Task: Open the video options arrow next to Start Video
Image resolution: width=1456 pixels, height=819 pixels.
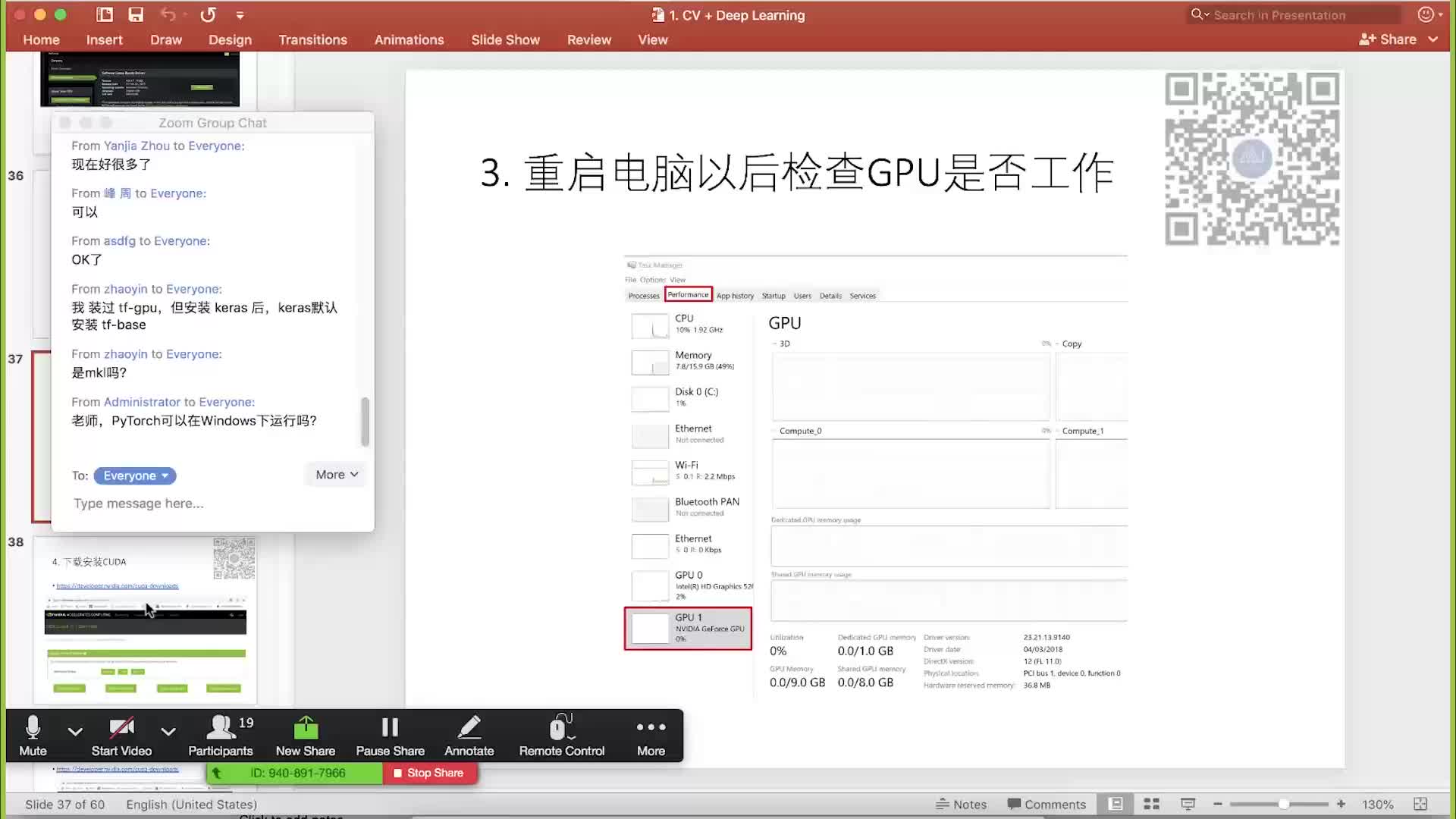Action: (x=168, y=732)
